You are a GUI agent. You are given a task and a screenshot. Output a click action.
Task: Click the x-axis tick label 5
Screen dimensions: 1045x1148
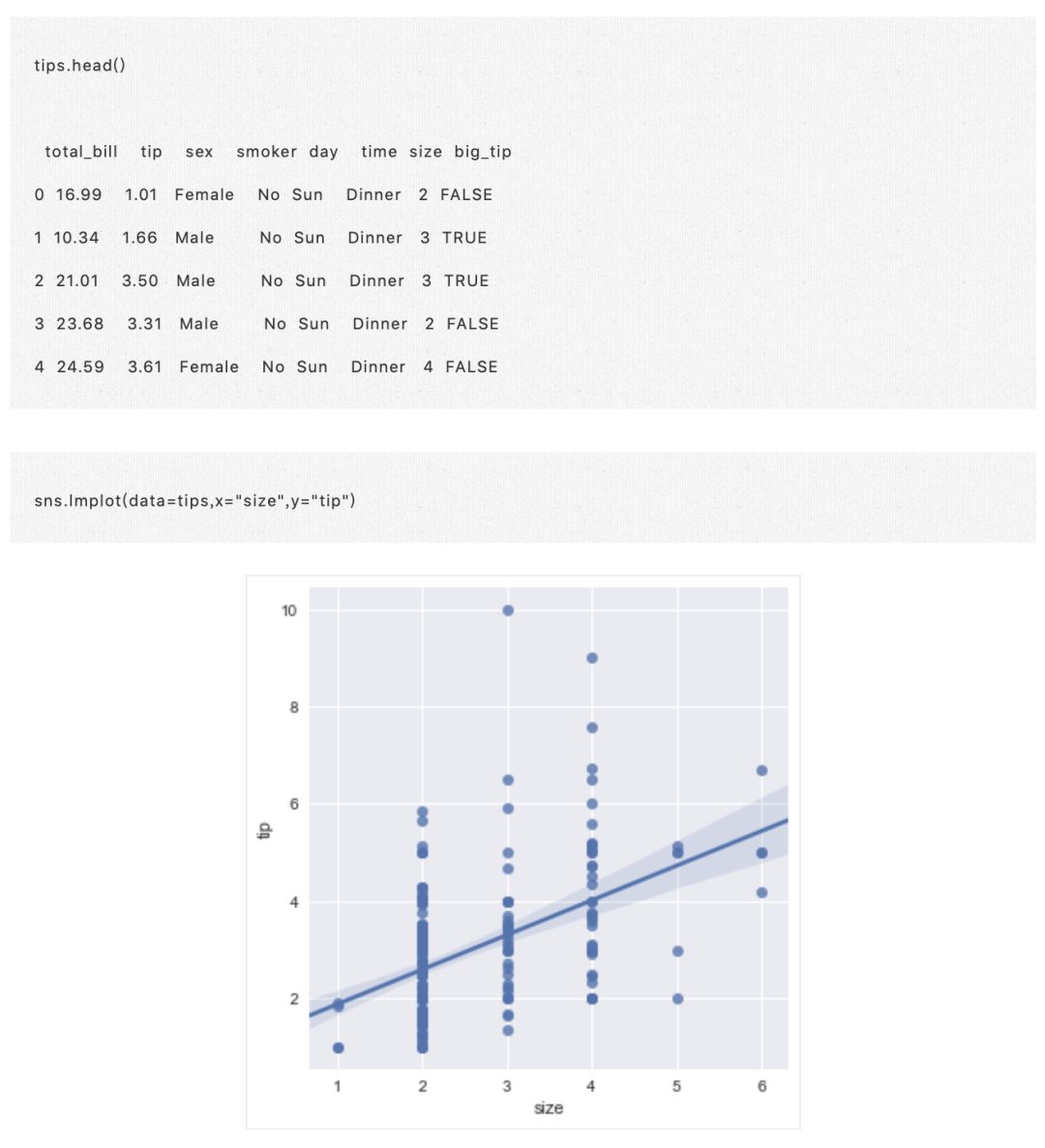point(676,1086)
